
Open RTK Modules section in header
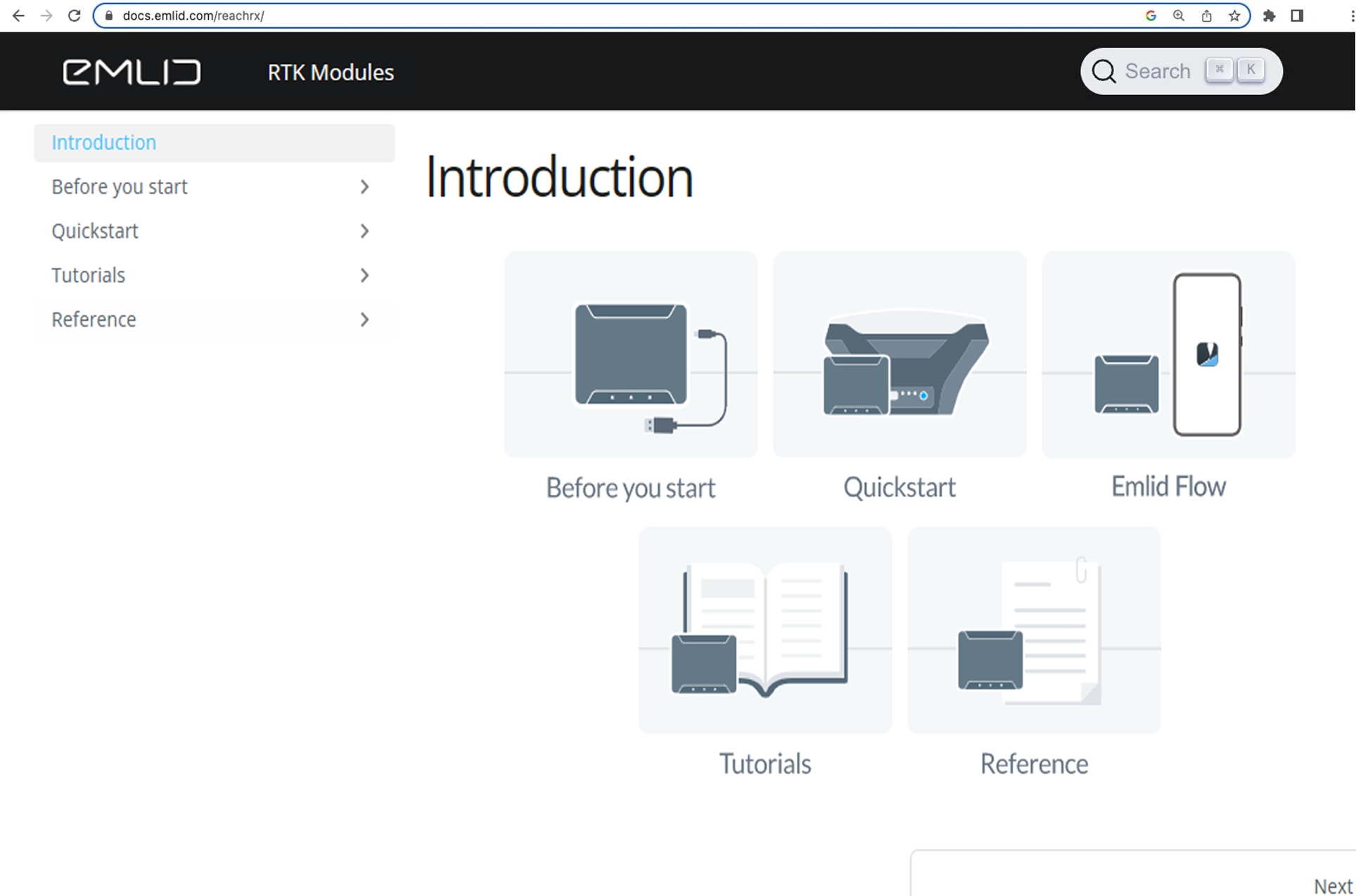coord(331,72)
